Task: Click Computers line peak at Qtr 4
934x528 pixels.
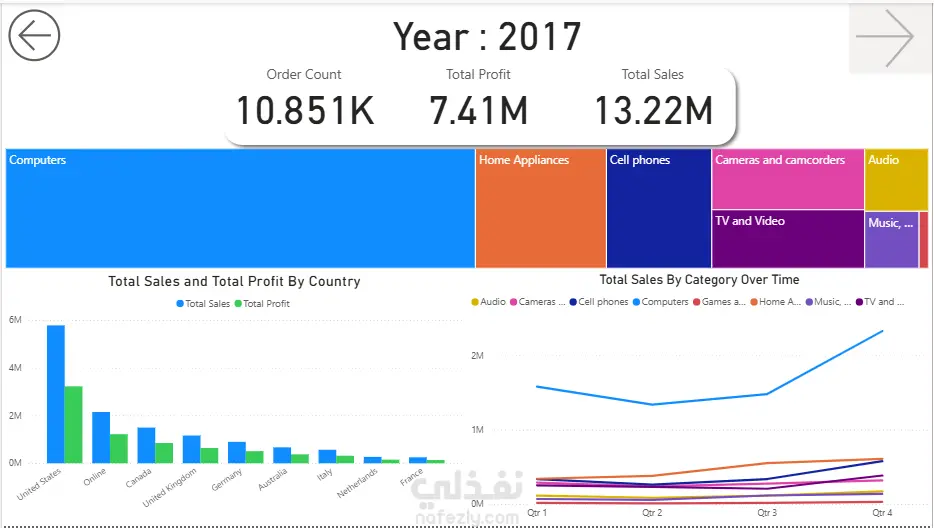Action: [x=882, y=331]
